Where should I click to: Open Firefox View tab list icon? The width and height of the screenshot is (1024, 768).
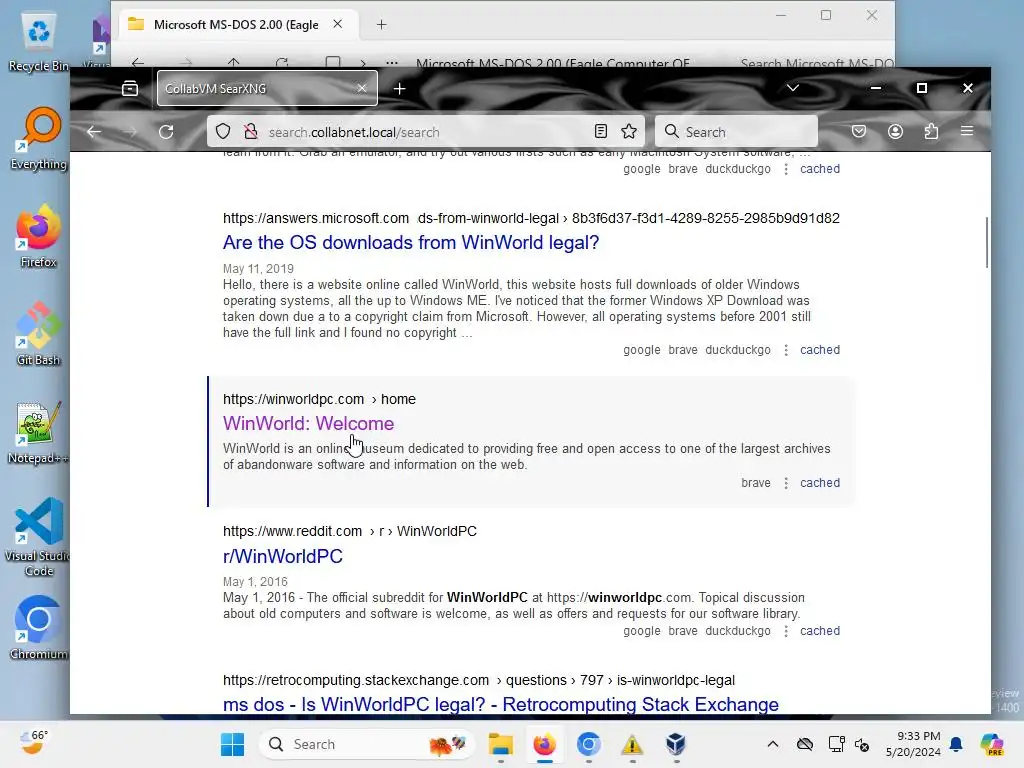[130, 88]
